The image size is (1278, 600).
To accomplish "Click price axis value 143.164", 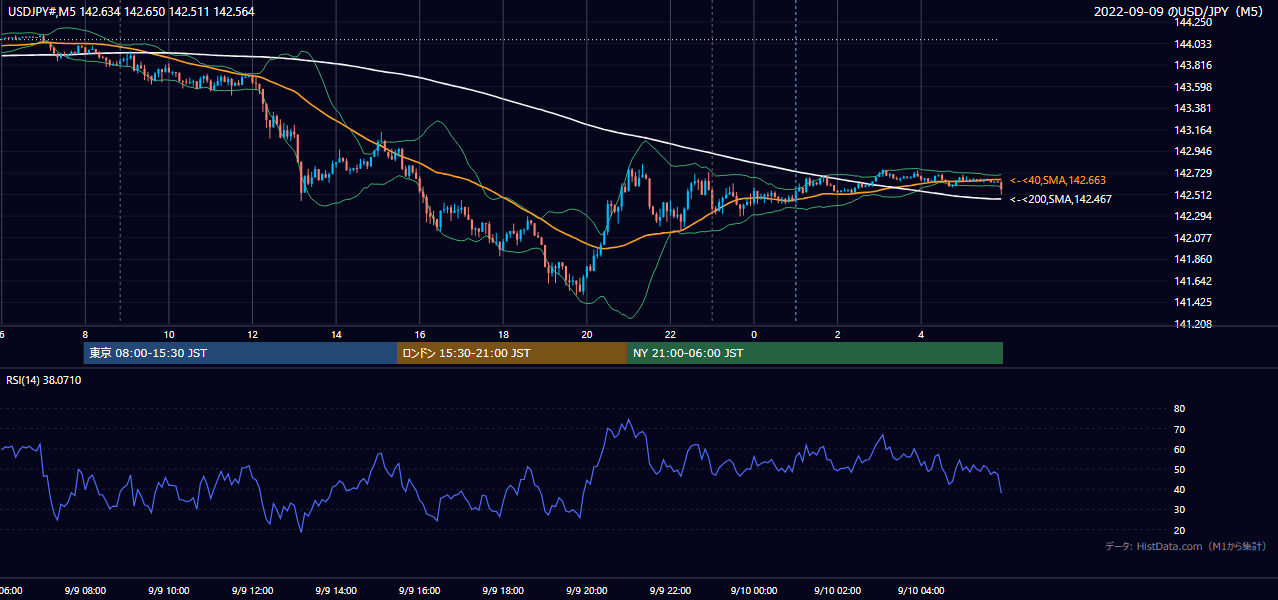I will (x=1193, y=130).
